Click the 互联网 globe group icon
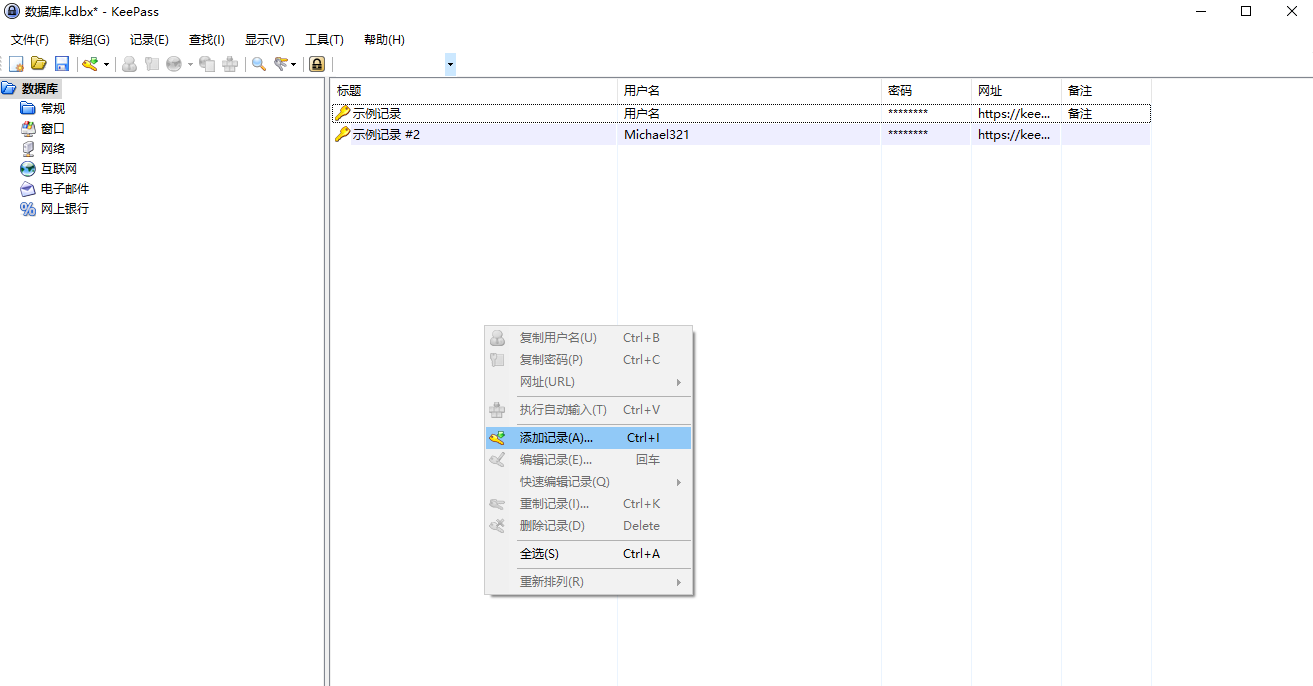Viewport: 1313px width, 686px height. [x=28, y=168]
